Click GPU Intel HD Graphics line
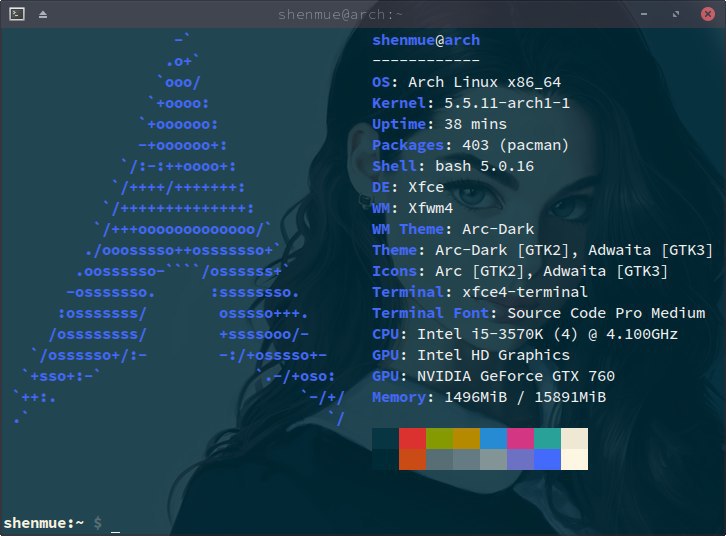Image resolution: width=726 pixels, height=536 pixels. click(471, 355)
